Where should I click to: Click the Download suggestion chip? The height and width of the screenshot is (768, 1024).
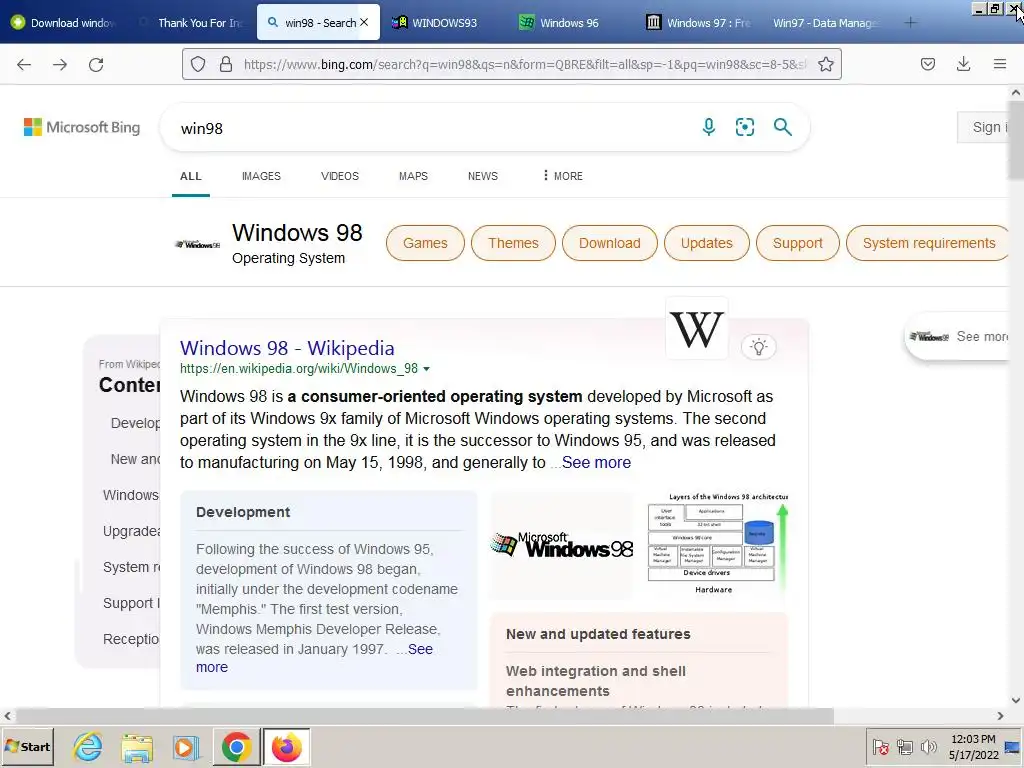click(x=609, y=243)
